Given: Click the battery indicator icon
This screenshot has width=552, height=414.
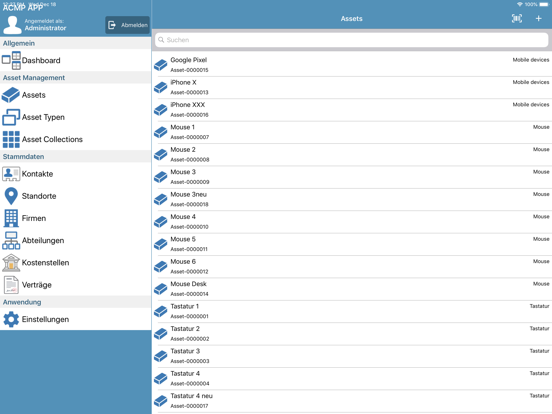Looking at the screenshot, I should (x=544, y=4).
